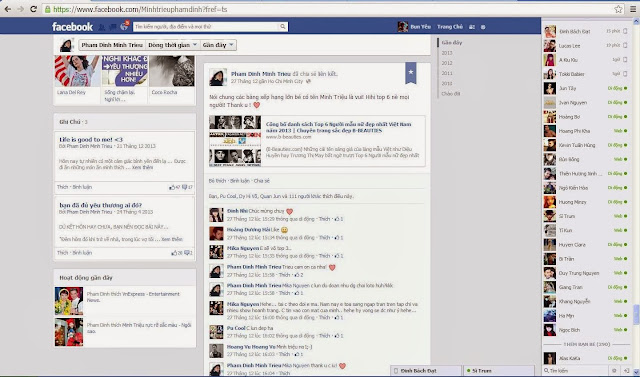Open the Lana Del Rey thumbnail
This screenshot has height=377, width=640.
77,71
